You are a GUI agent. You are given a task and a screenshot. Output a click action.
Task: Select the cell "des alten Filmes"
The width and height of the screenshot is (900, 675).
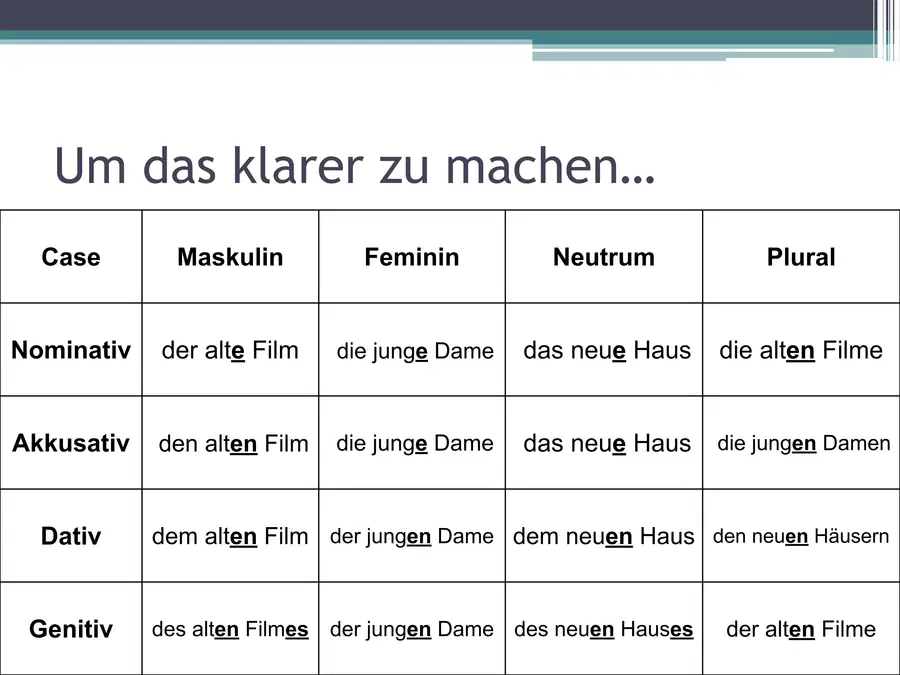(230, 629)
